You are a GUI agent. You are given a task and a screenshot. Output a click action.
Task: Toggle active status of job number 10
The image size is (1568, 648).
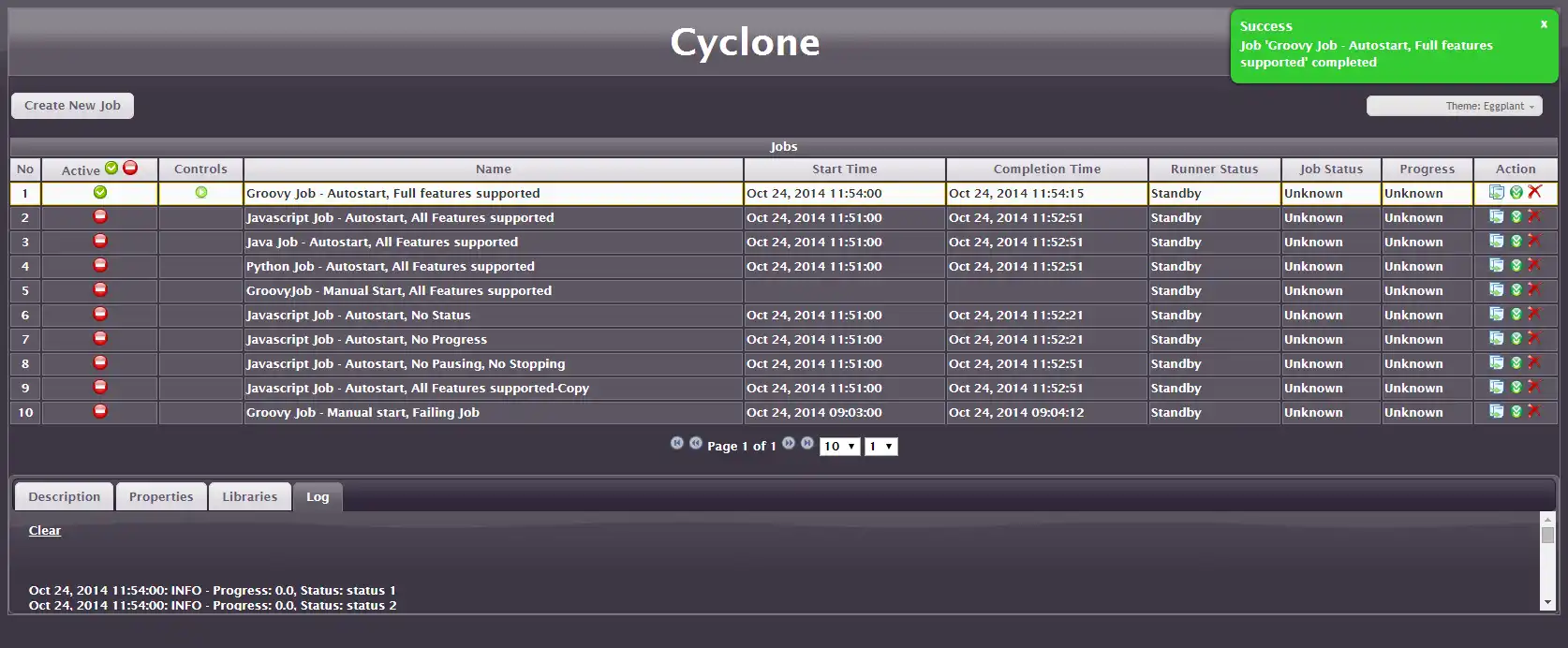pos(100,411)
